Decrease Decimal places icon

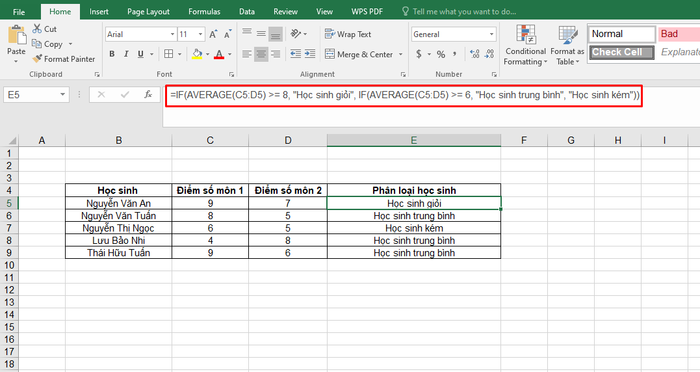point(489,54)
